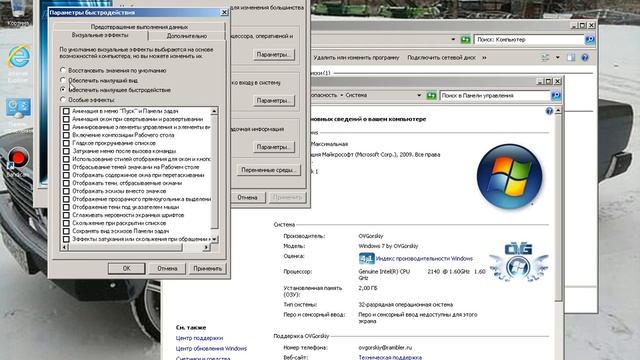Click the Windows Experience Index score icon
Screen dimensions: 640x360
(367, 258)
